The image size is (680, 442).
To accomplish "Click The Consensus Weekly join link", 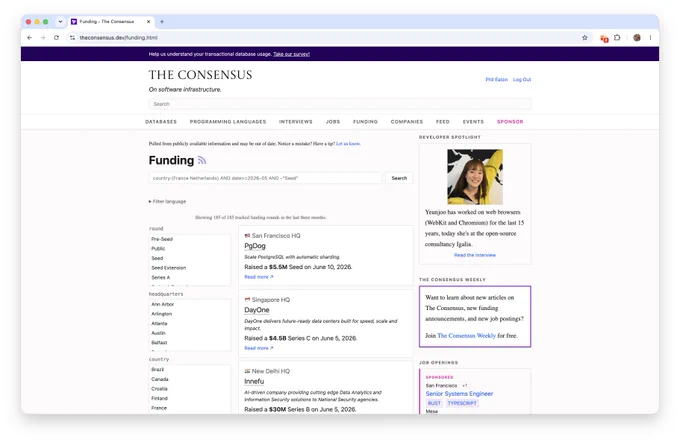I will (466, 336).
